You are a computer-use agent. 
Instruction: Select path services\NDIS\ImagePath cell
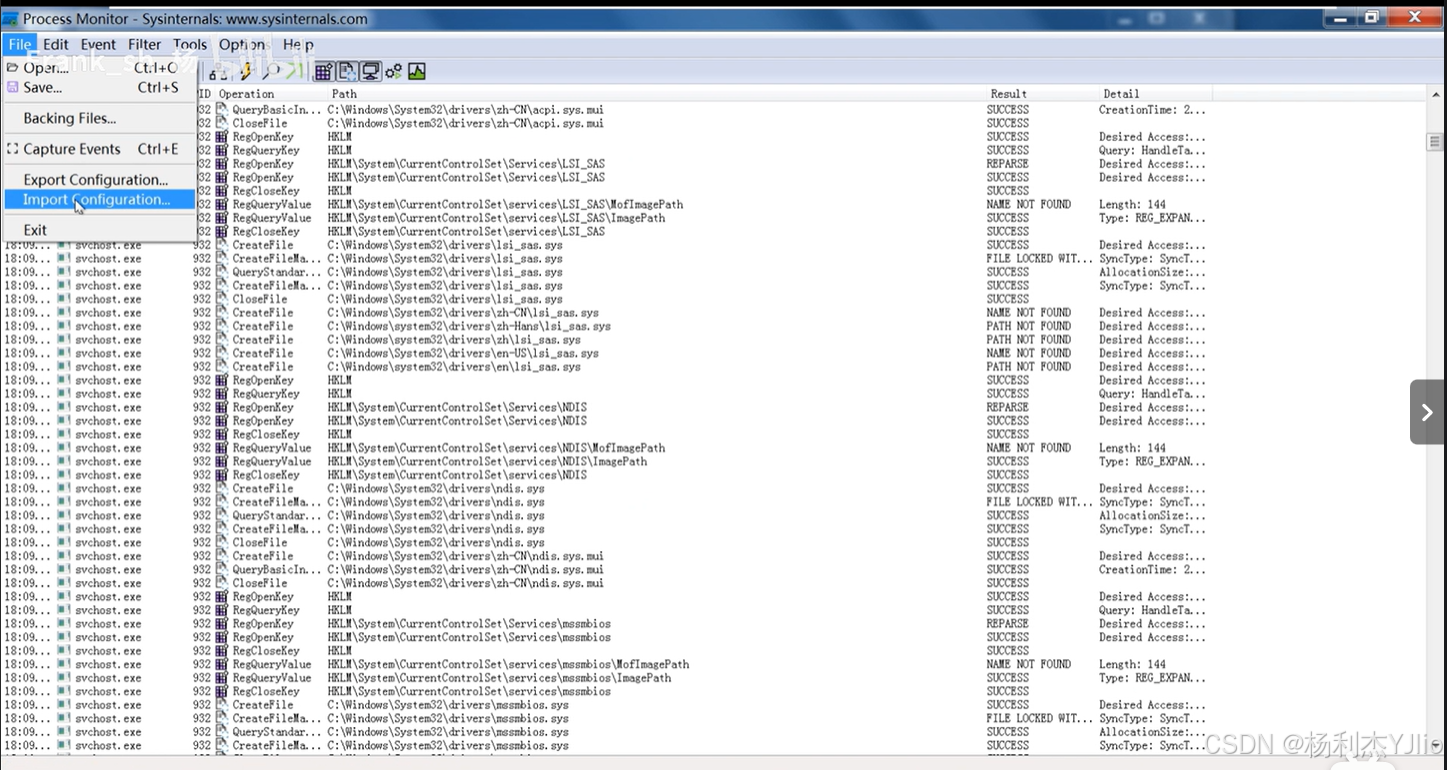click(x=487, y=461)
